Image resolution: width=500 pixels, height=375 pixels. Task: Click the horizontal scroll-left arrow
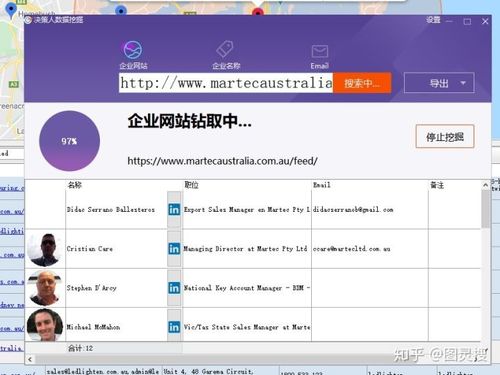(30, 359)
